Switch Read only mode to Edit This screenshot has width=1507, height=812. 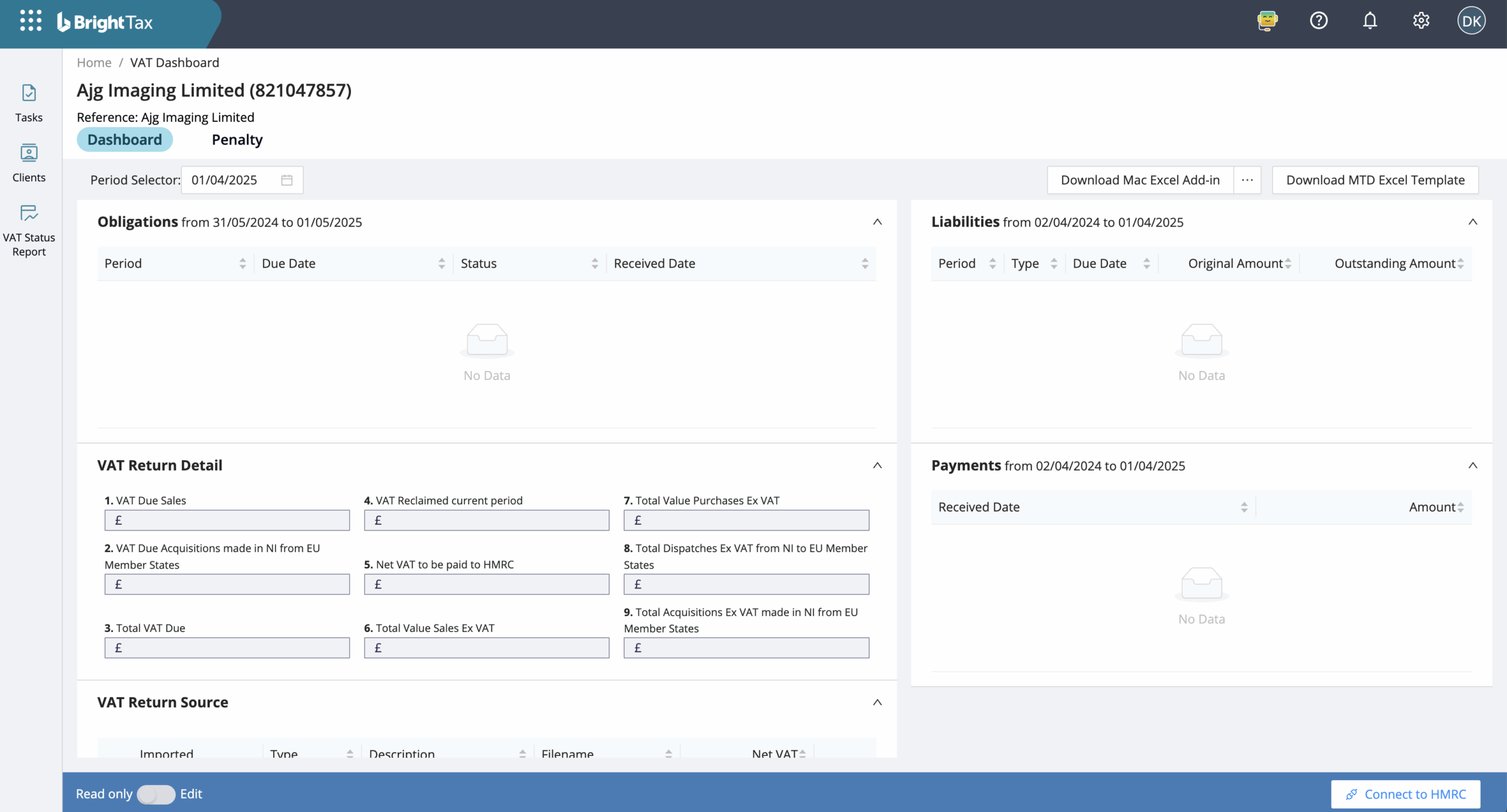155,794
